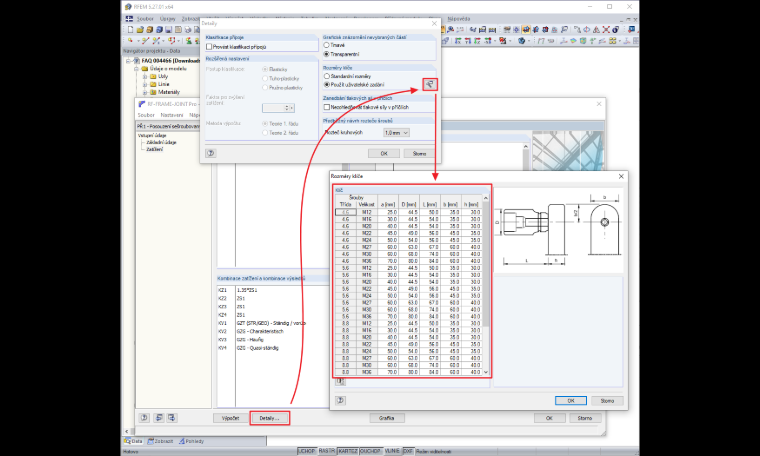Open the wrench size table settings icon
760x456 pixels.
429,84
